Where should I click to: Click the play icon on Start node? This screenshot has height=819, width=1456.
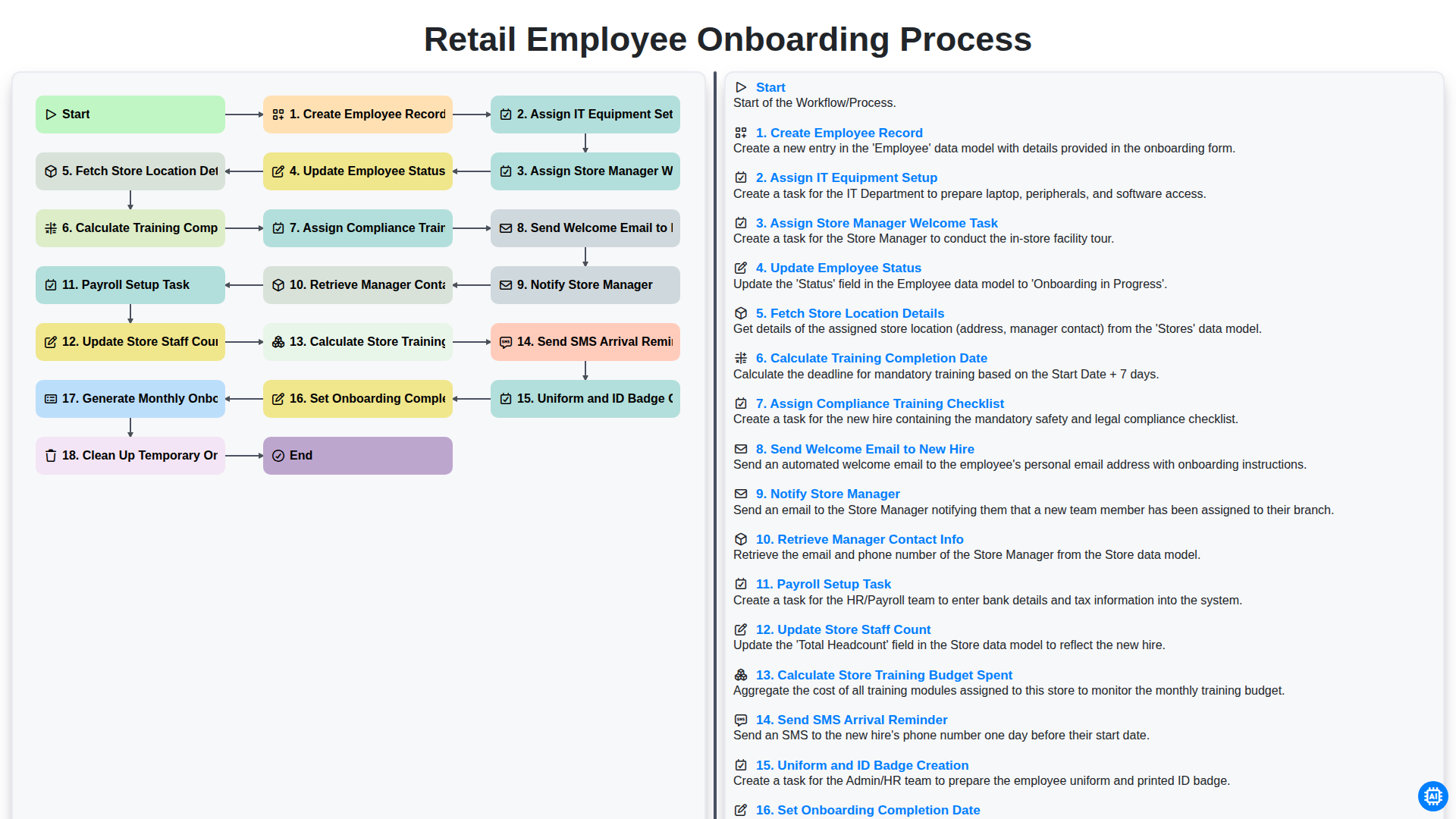click(x=51, y=115)
